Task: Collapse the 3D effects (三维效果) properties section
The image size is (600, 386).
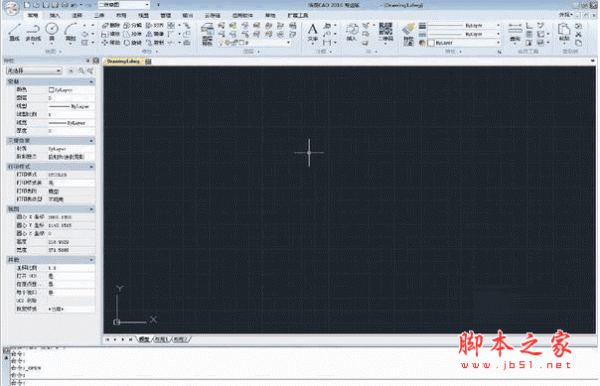Action: click(x=91, y=141)
